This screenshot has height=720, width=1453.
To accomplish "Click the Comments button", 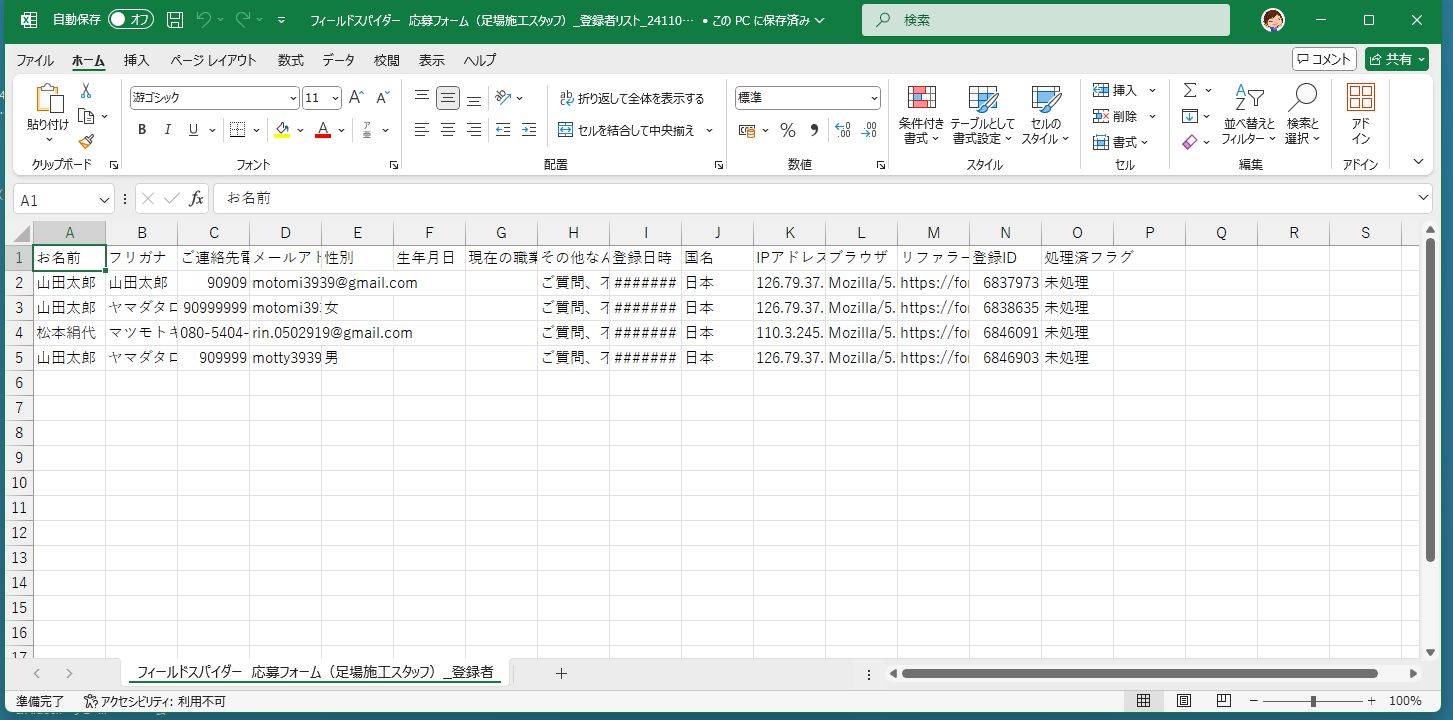I will (x=1323, y=59).
